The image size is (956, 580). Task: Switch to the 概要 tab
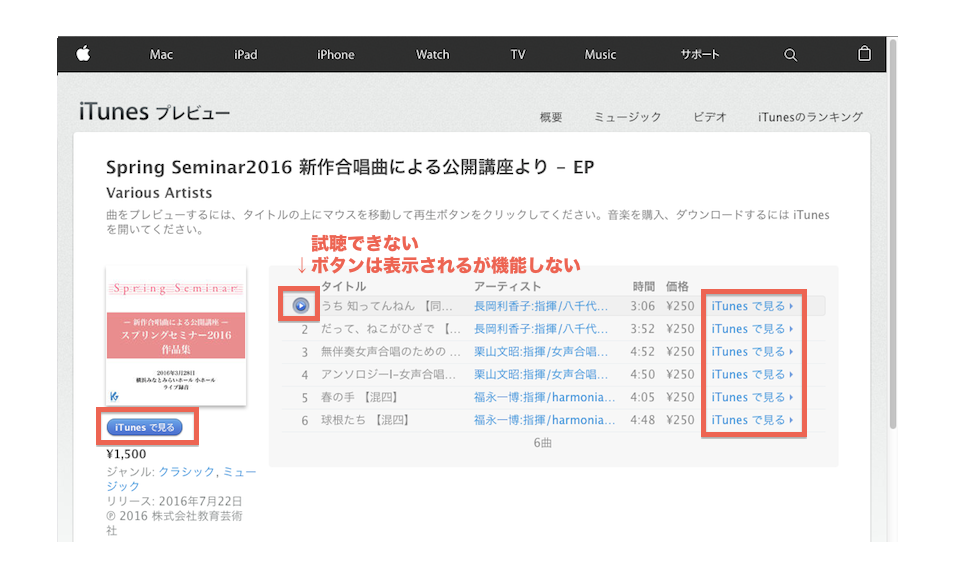point(551,117)
